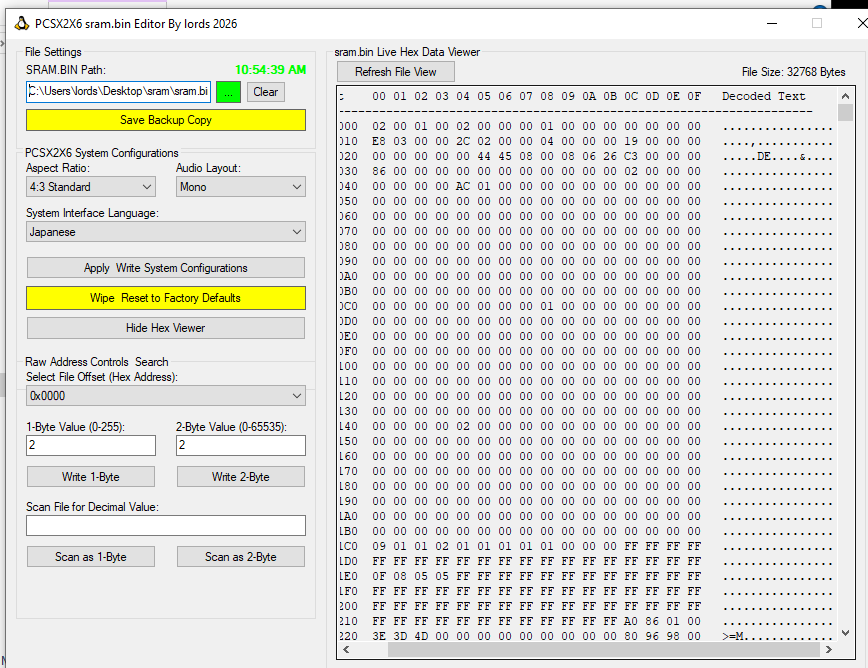Image resolution: width=868 pixels, height=668 pixels.
Task: Click hex viewer horizontal scrollbar right arrow
Action: coord(829,649)
